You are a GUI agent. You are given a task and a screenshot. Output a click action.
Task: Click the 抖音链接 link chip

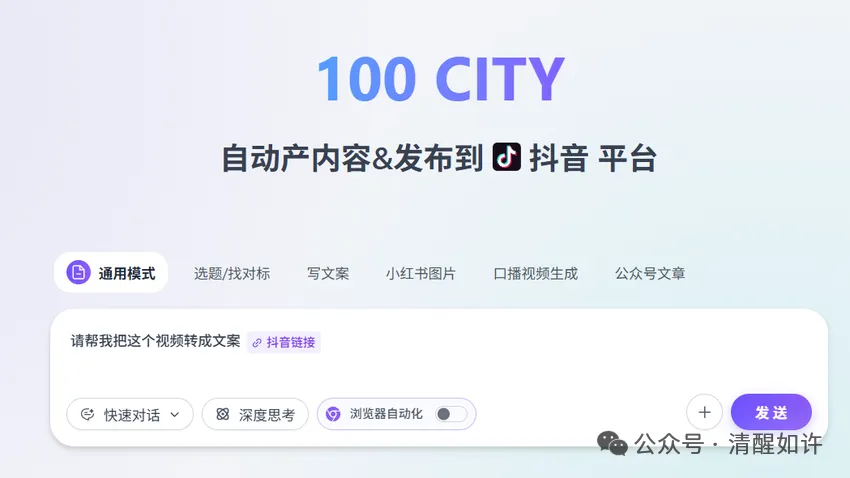click(x=284, y=343)
